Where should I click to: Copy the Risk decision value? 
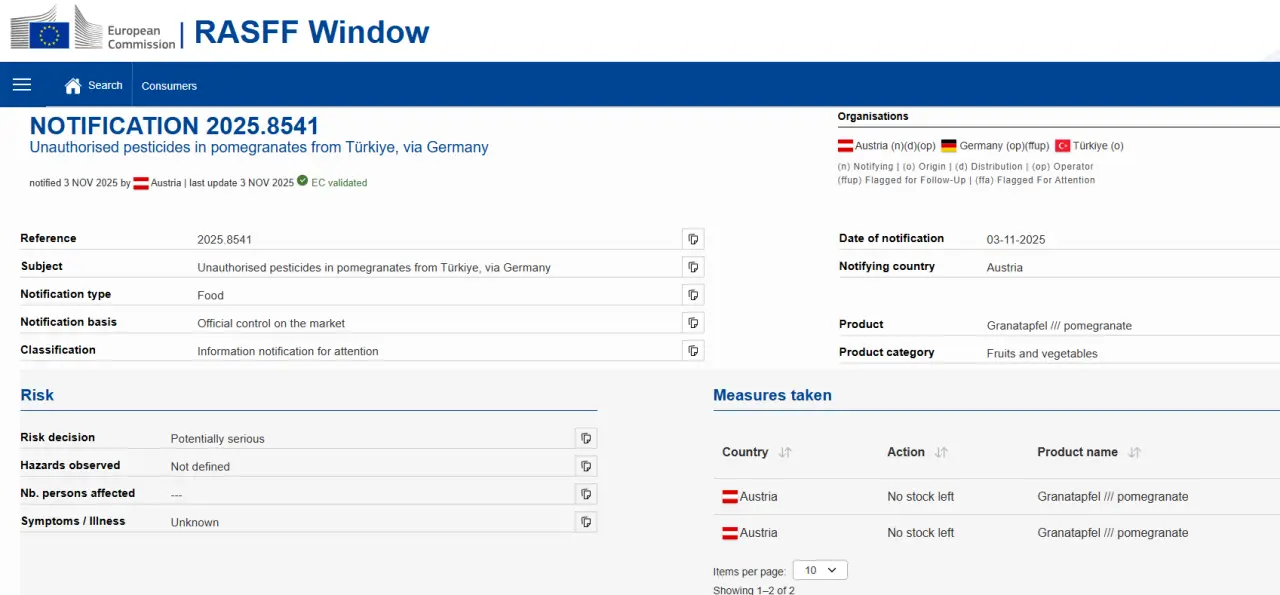[x=586, y=438]
